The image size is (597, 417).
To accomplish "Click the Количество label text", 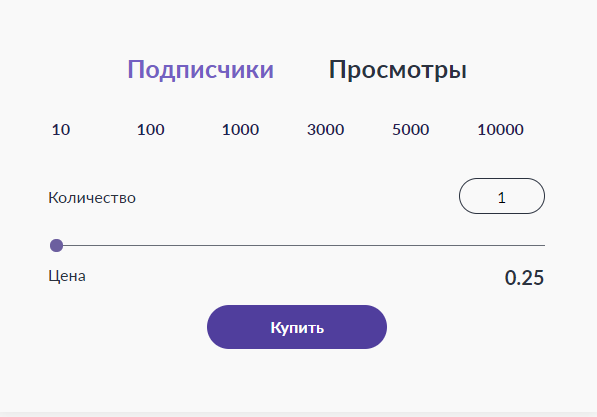I will pos(92,198).
